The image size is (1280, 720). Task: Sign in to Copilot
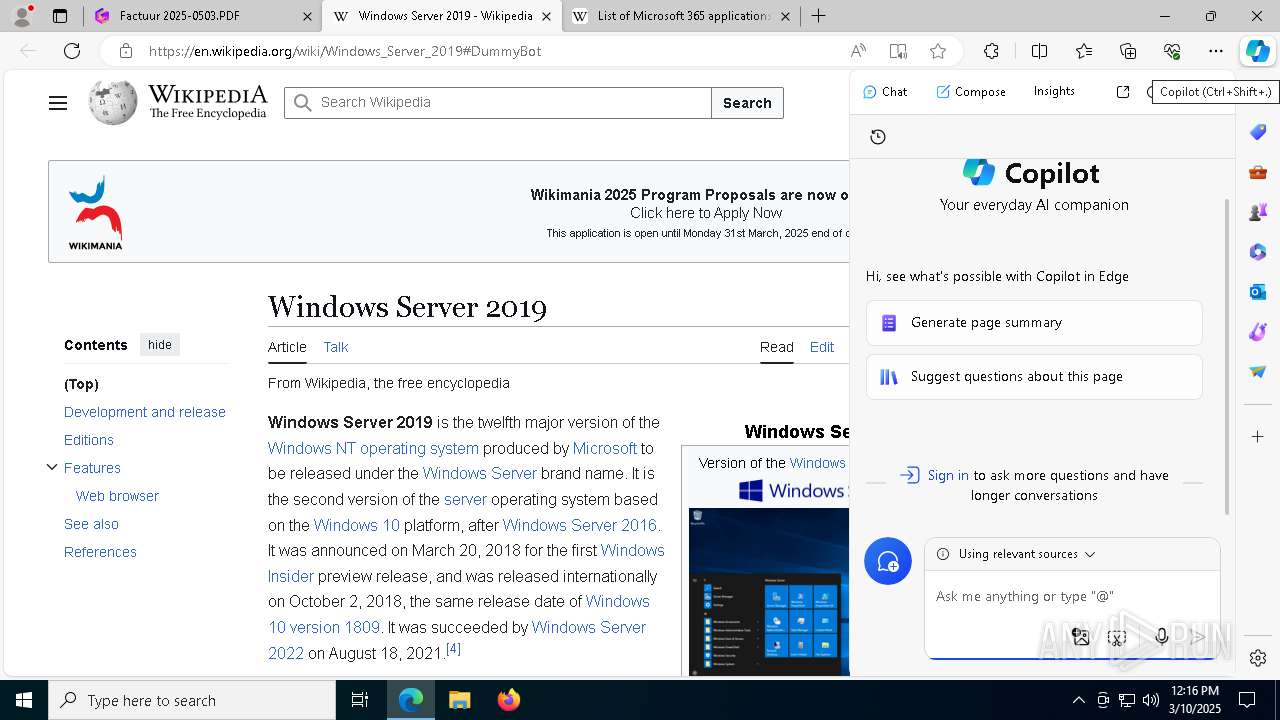(947, 475)
